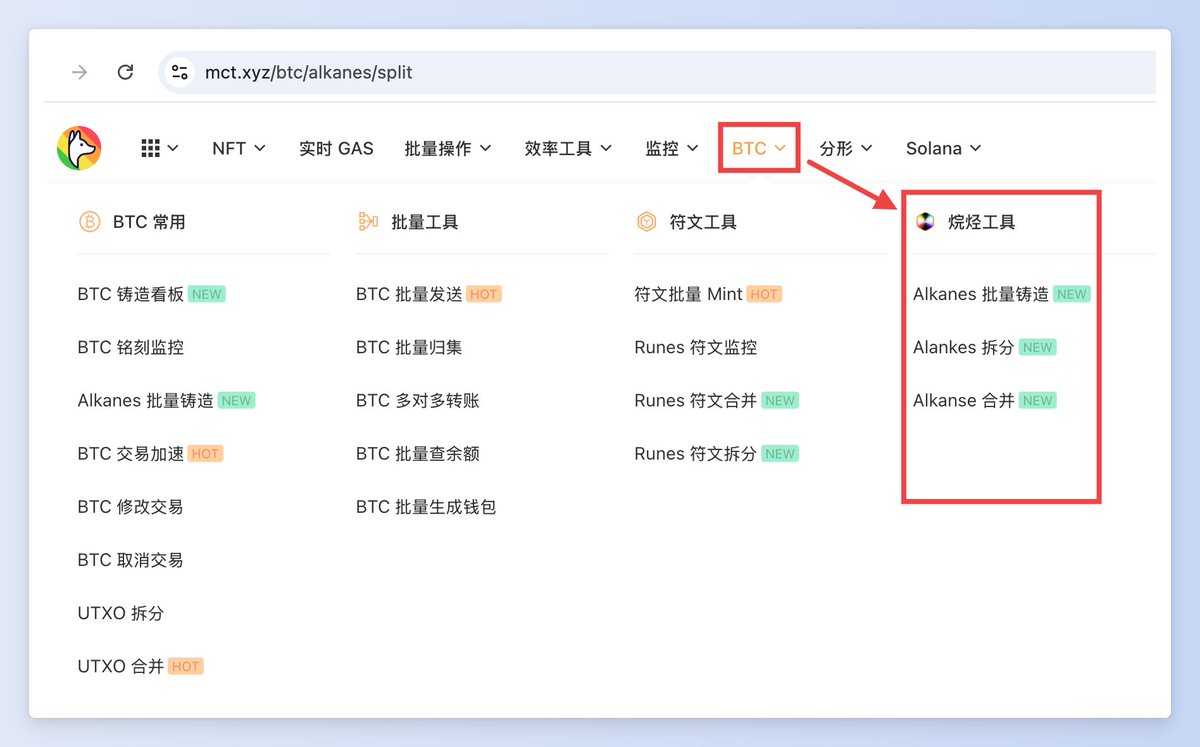Click HOT badge beside BTC 交易加速
The height and width of the screenshot is (747, 1200).
click(205, 454)
